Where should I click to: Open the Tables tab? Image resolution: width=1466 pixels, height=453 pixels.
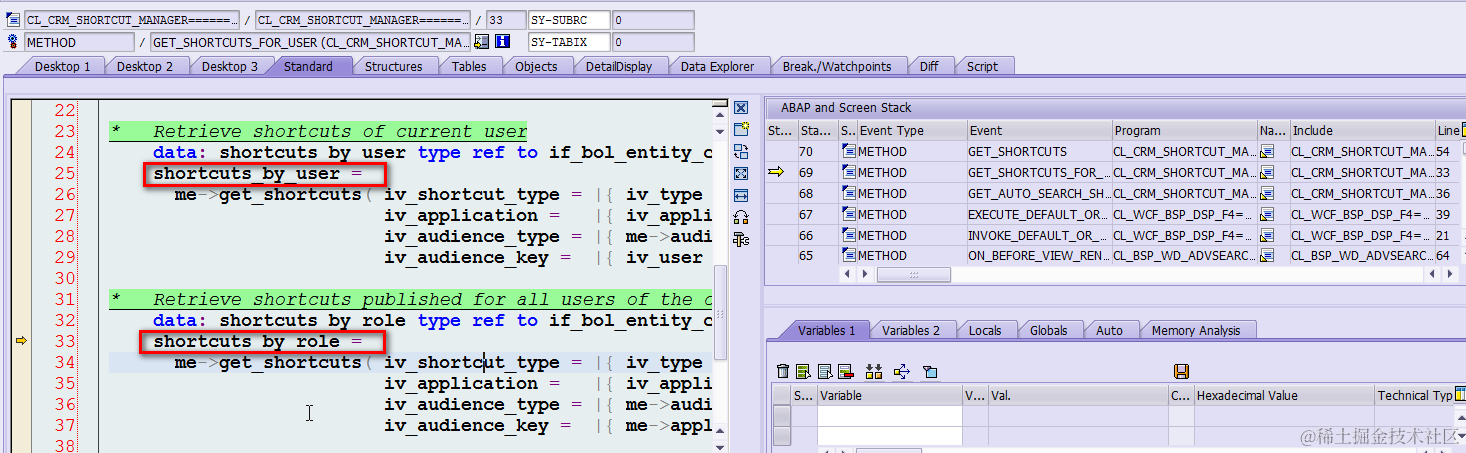tap(469, 66)
